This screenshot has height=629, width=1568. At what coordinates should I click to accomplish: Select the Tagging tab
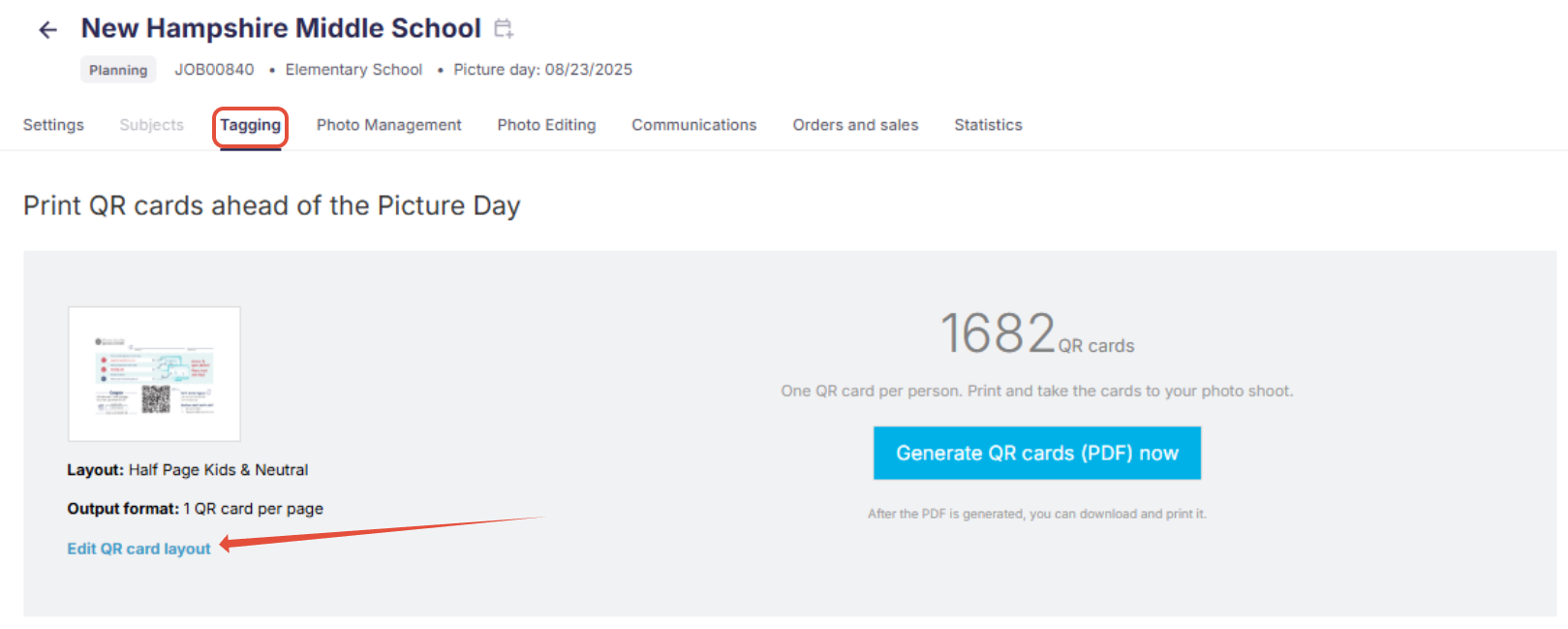pyautogui.click(x=250, y=125)
